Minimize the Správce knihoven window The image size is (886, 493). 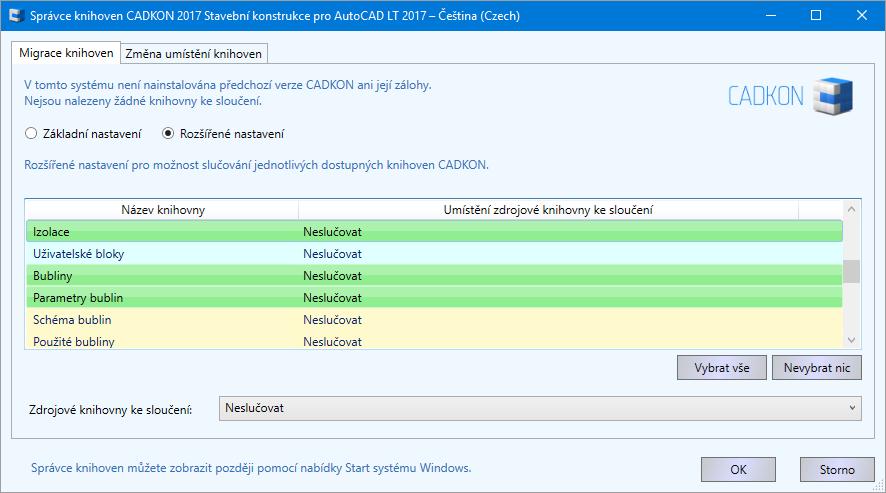(771, 15)
